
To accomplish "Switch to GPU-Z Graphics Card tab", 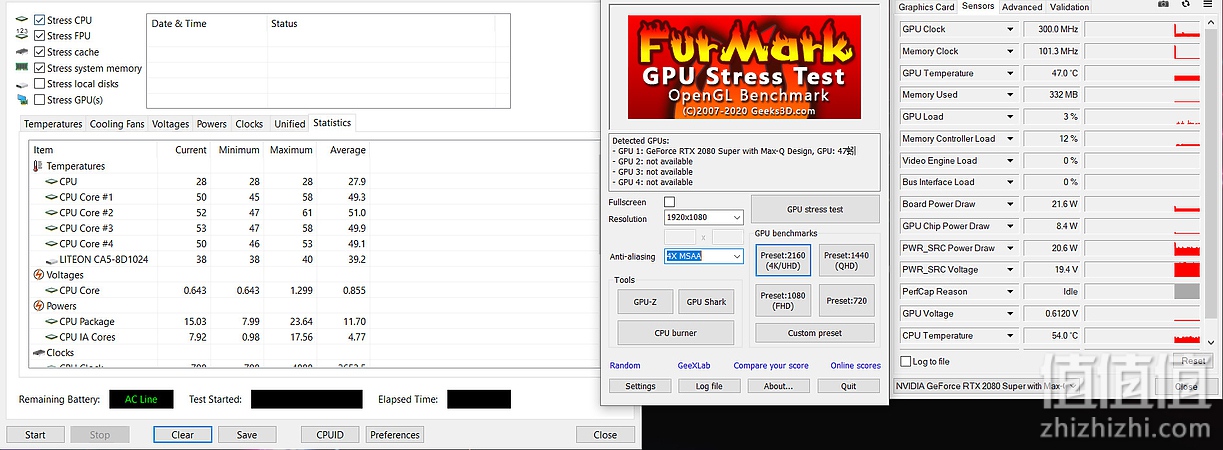I will (x=926, y=7).
